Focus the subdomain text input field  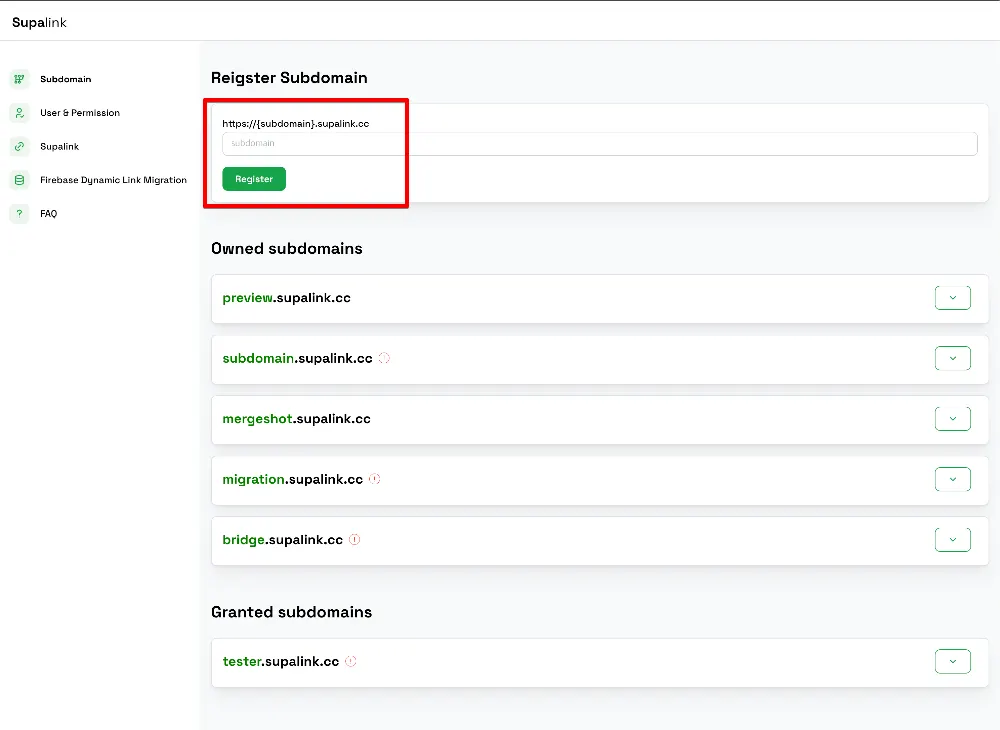(x=599, y=144)
